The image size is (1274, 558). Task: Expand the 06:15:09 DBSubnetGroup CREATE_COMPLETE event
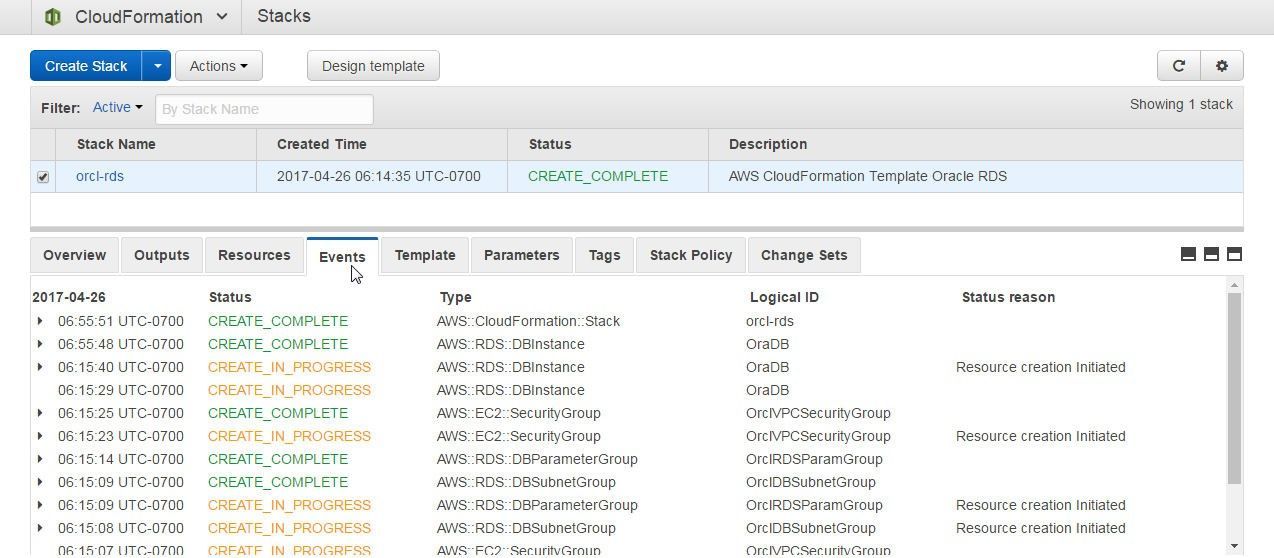point(40,482)
